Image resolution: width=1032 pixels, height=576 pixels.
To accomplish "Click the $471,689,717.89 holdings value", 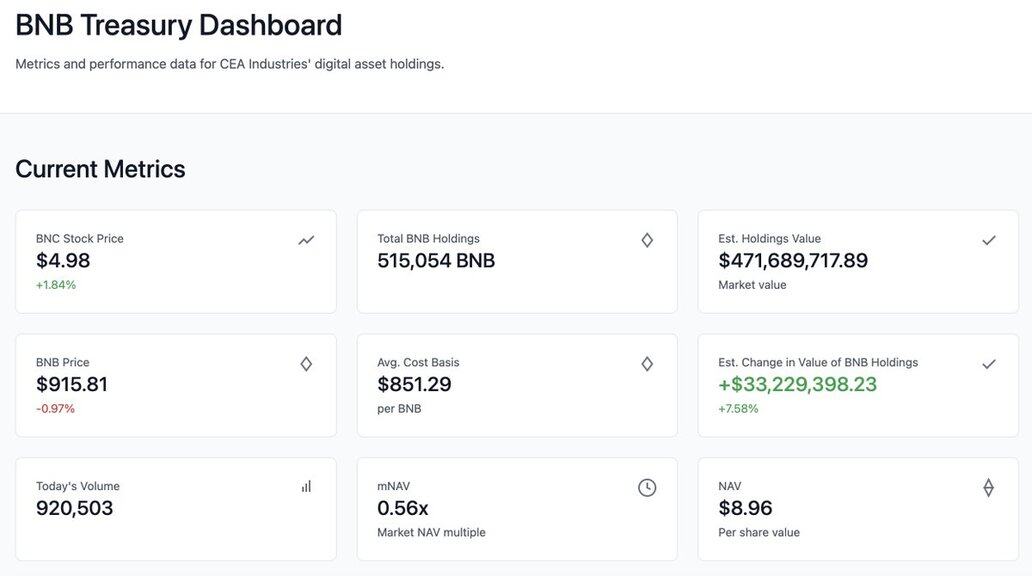I will (x=793, y=261).
